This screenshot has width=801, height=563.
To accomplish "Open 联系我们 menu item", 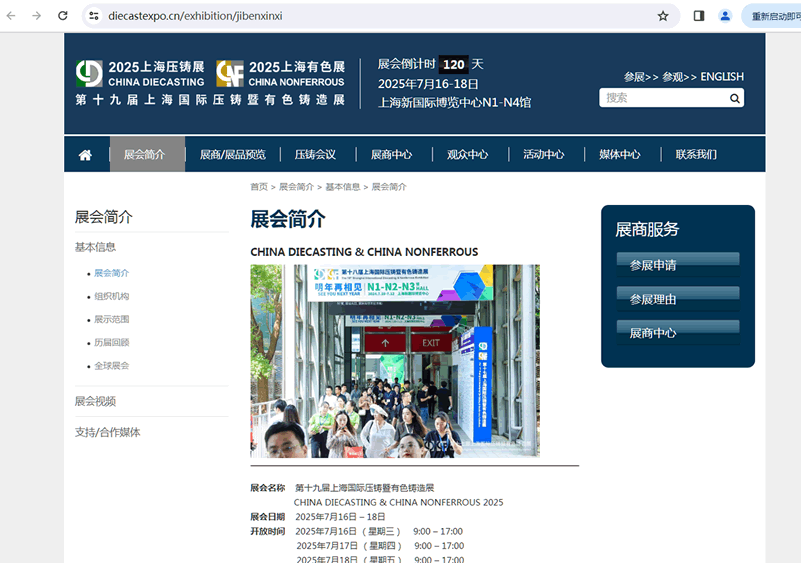I will pos(696,154).
